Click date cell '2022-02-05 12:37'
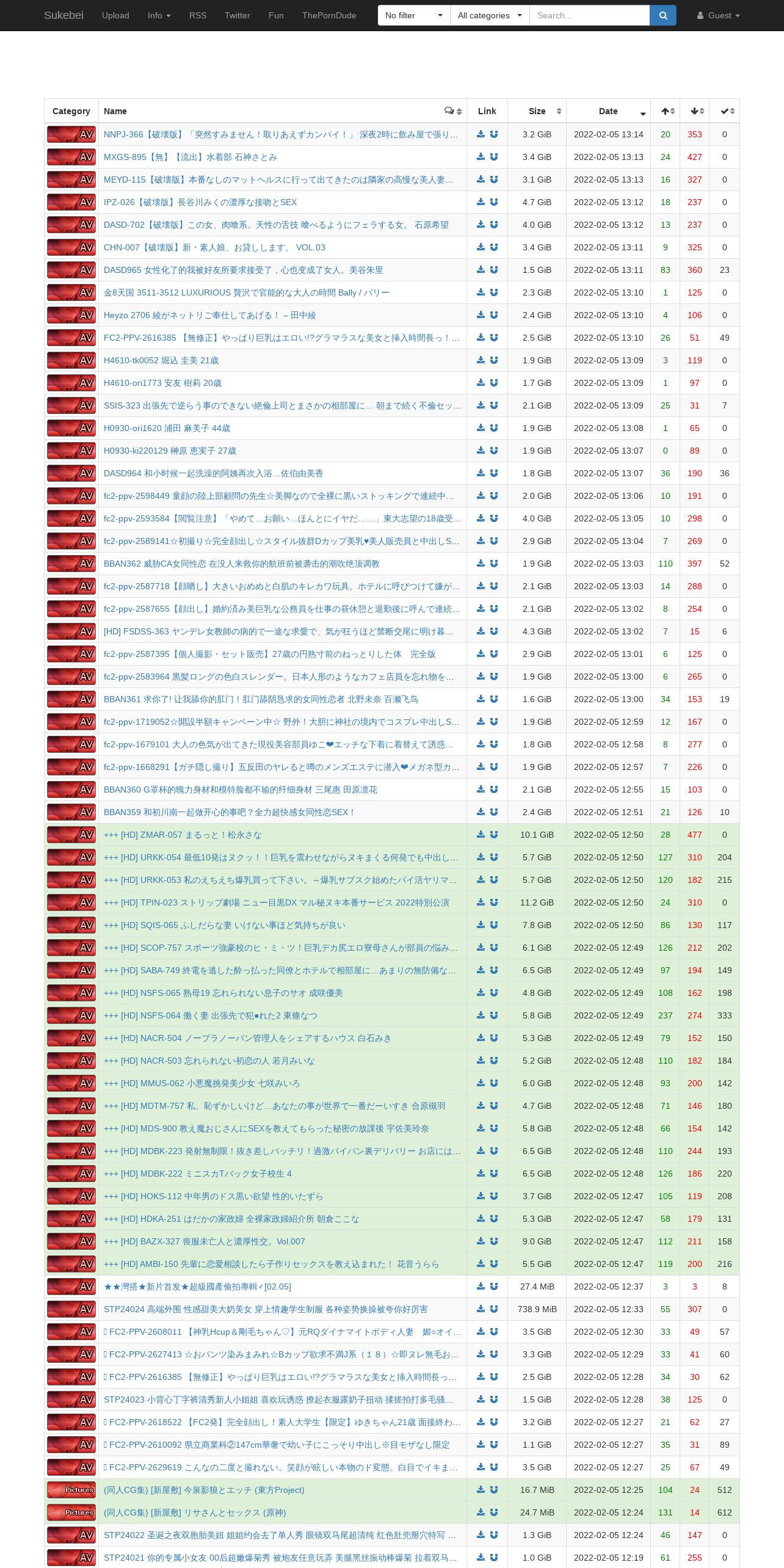 coord(608,1287)
